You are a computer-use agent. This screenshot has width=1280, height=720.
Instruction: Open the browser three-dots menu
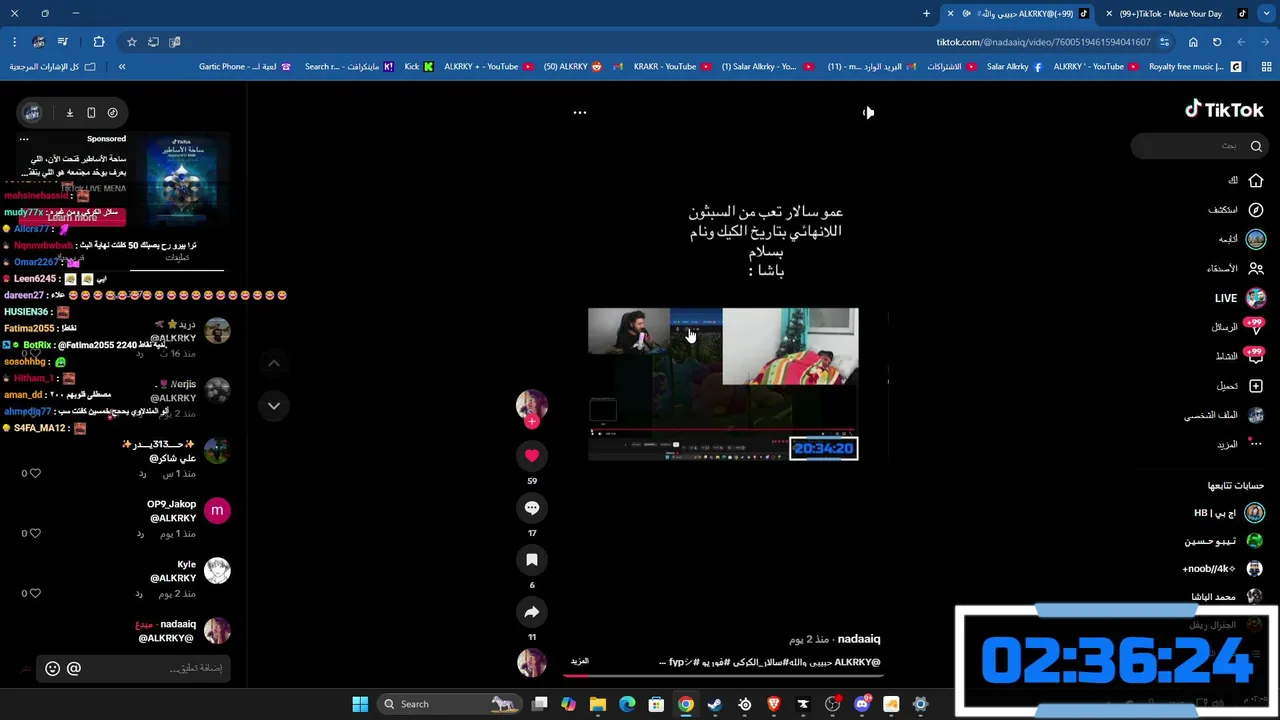tap(14, 42)
